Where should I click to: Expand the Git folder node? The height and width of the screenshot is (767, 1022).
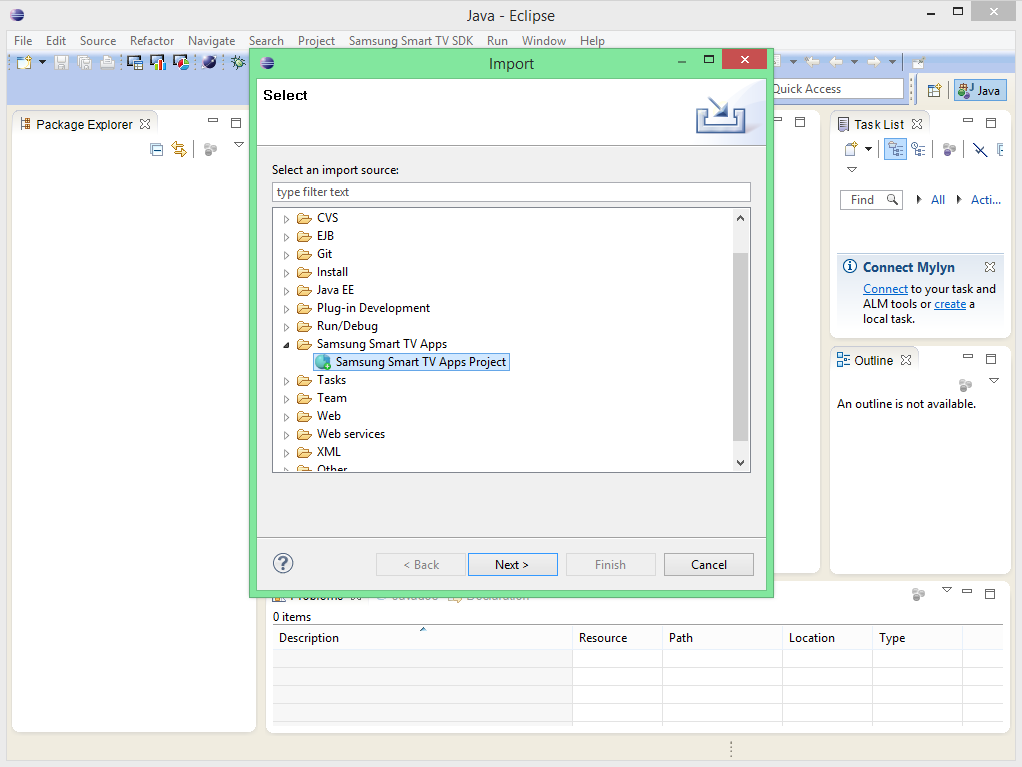point(286,255)
